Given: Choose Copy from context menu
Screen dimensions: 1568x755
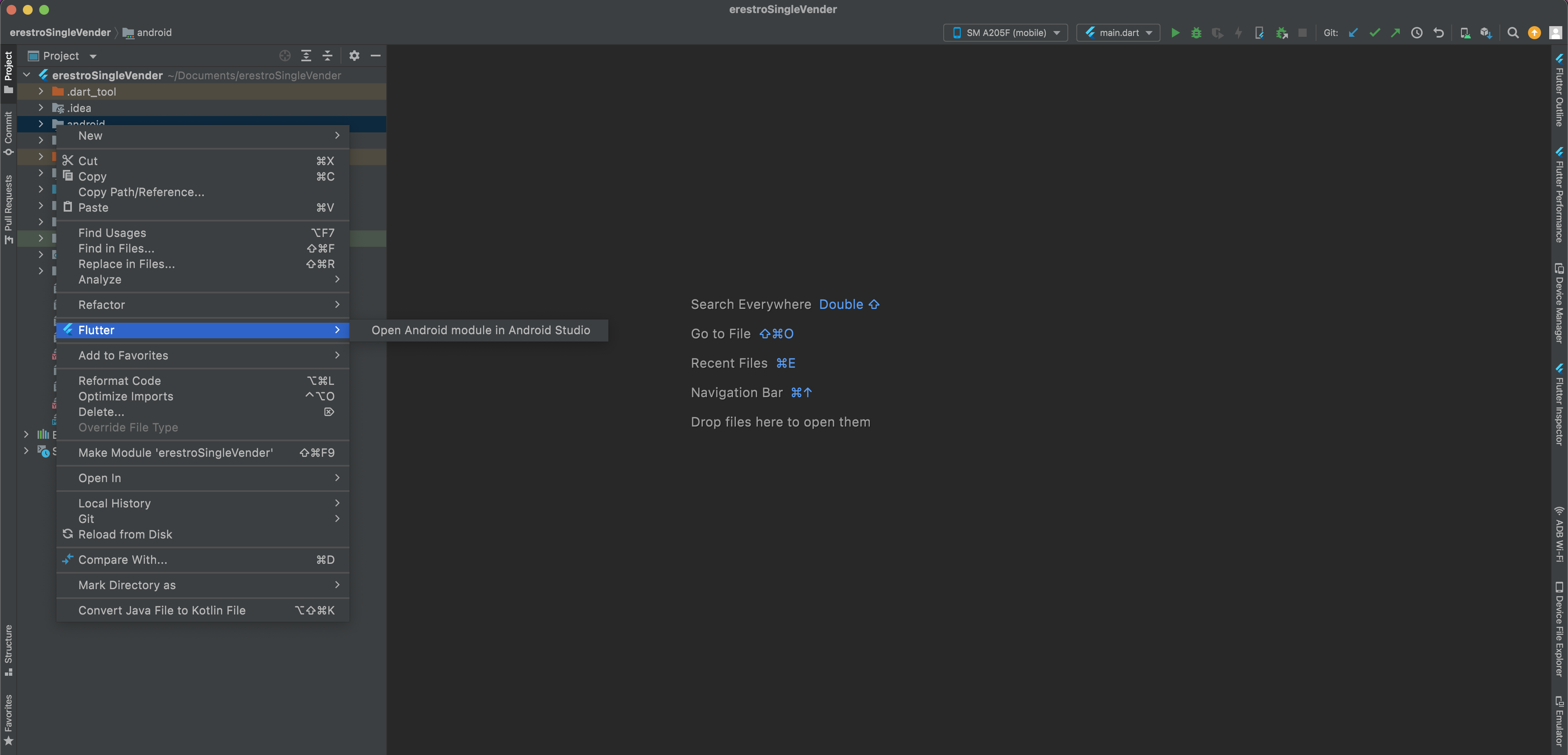Looking at the screenshot, I should click(x=203, y=176).
